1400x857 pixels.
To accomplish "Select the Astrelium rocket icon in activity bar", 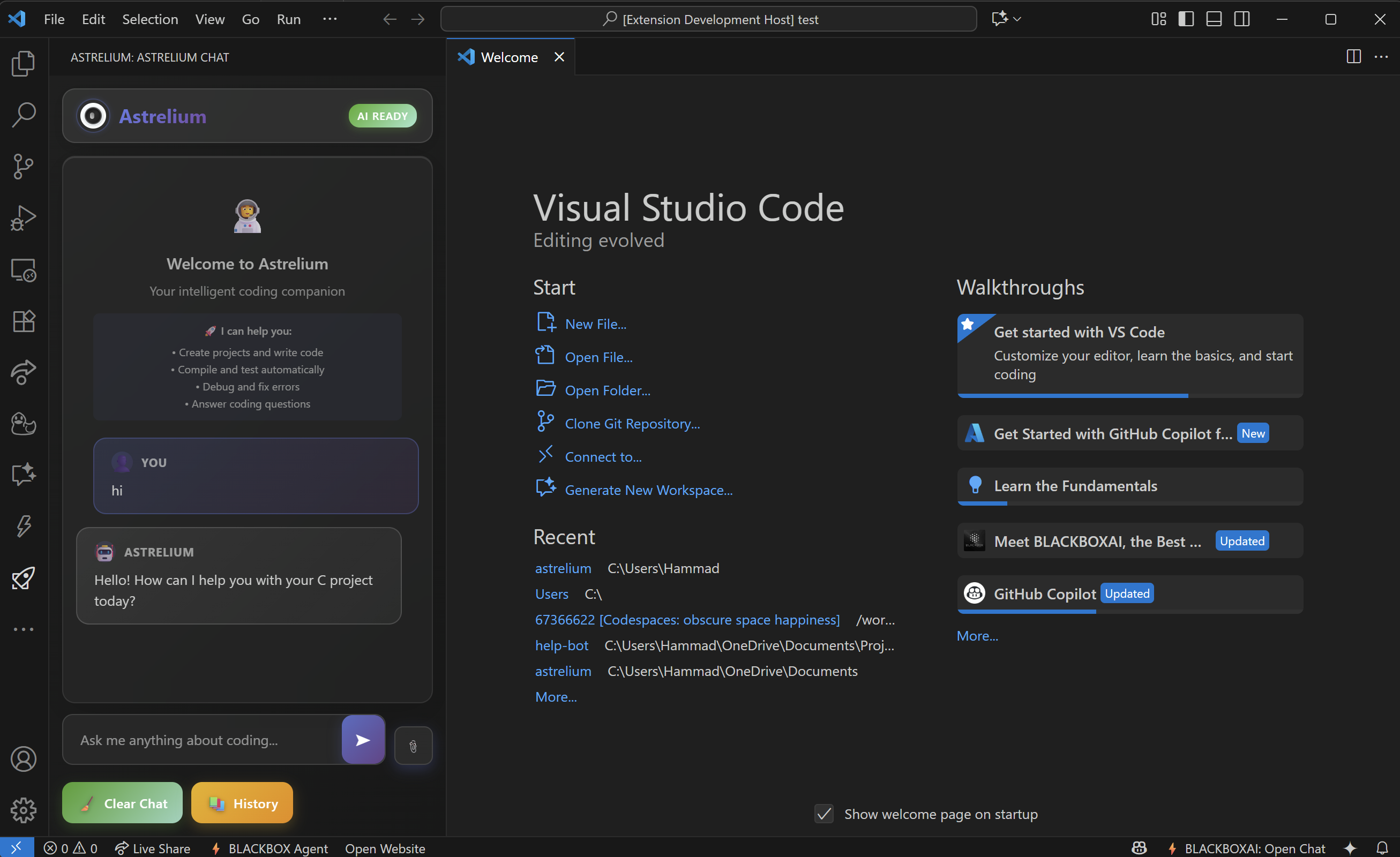I will click(x=23, y=578).
